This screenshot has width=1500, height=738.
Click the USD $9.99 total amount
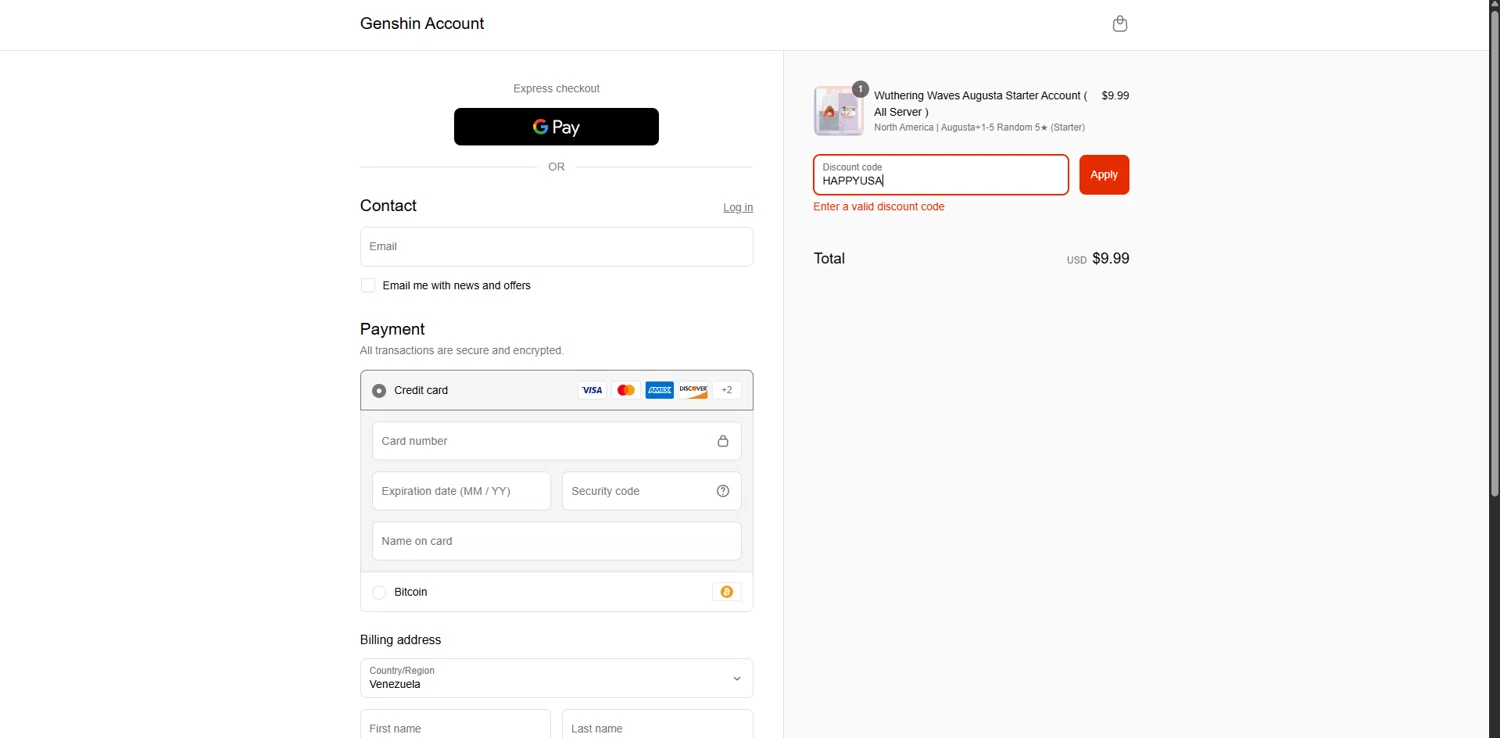coord(1098,258)
